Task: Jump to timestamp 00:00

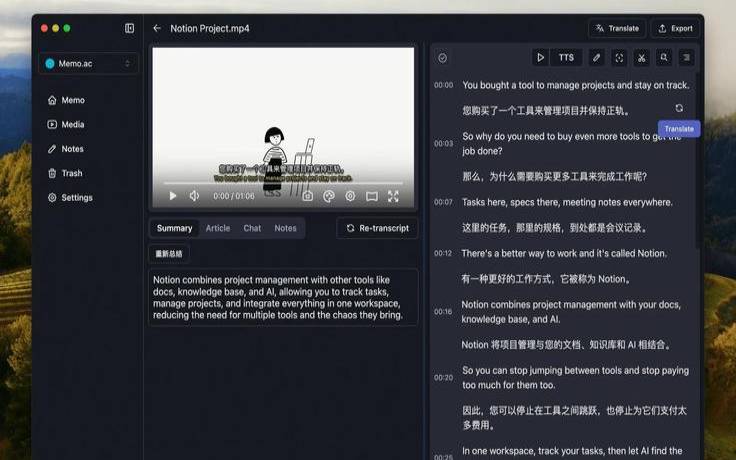Action: pos(444,85)
